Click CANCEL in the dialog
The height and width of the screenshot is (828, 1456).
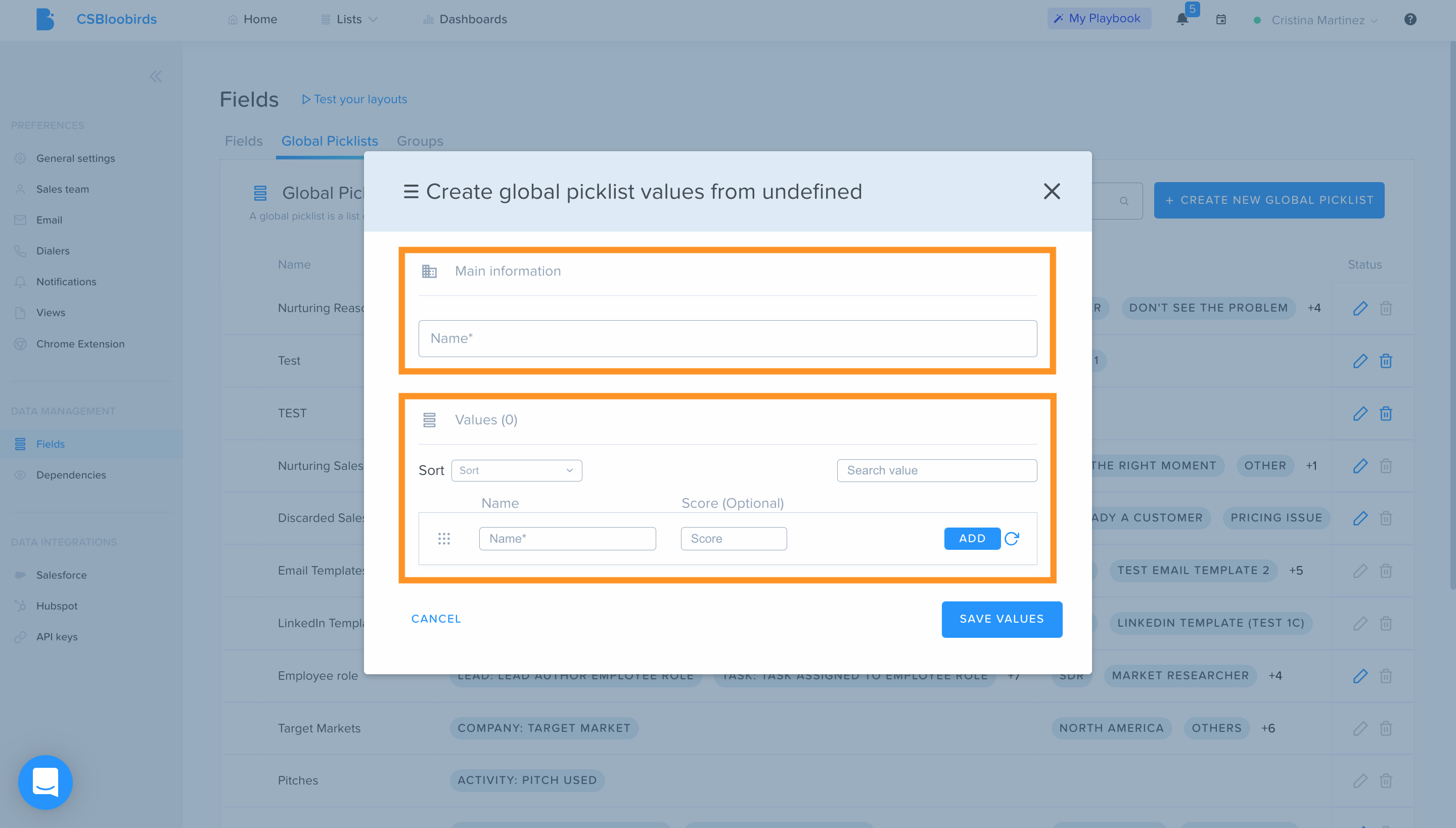click(x=436, y=619)
